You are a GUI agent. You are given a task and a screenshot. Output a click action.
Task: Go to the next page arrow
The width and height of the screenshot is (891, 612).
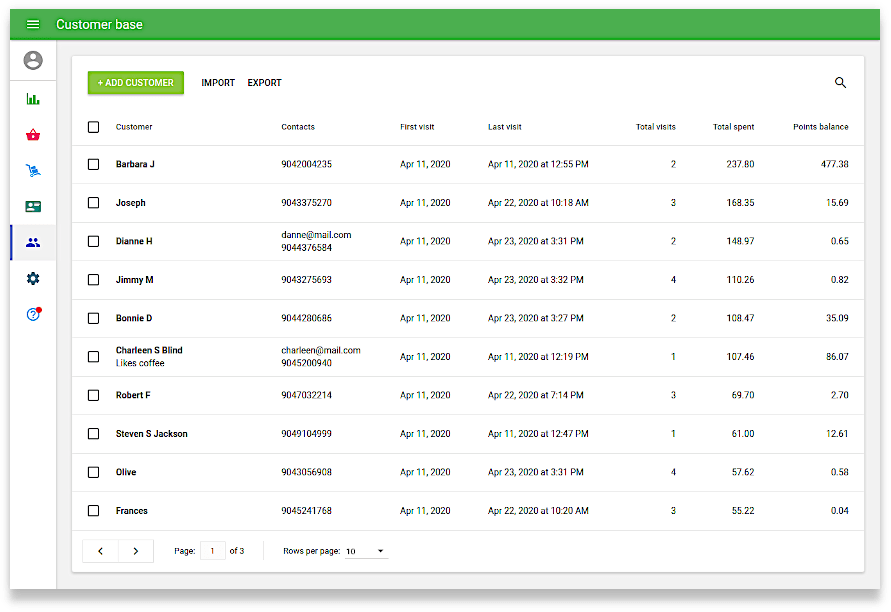[x=136, y=551]
